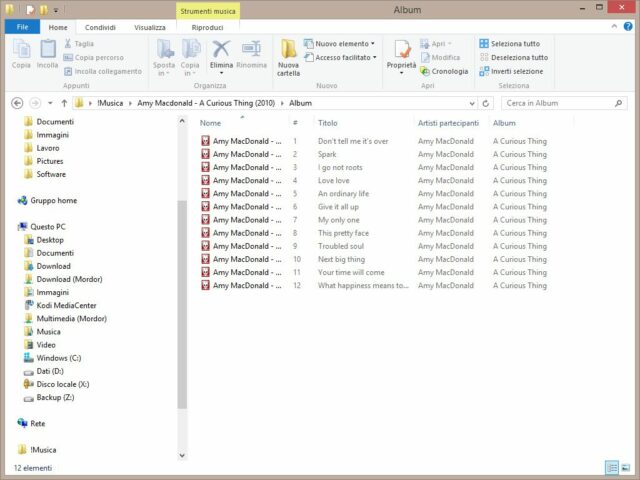Switch to details view in the status bar
Screen dimensions: 640x480
pyautogui.click(x=611, y=468)
